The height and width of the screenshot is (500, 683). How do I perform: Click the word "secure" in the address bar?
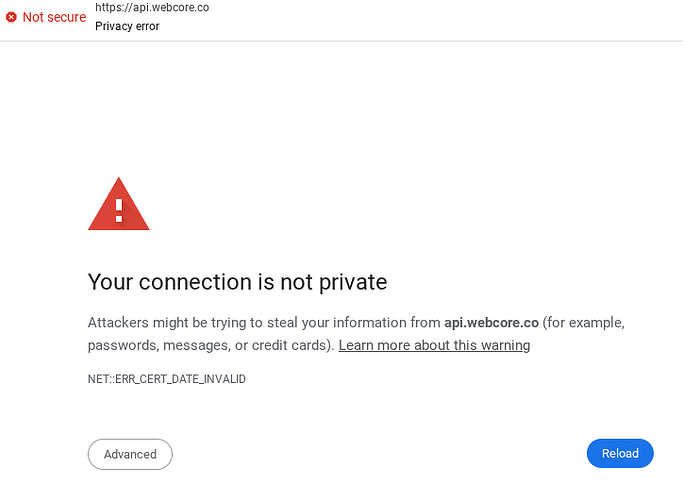click(x=66, y=17)
